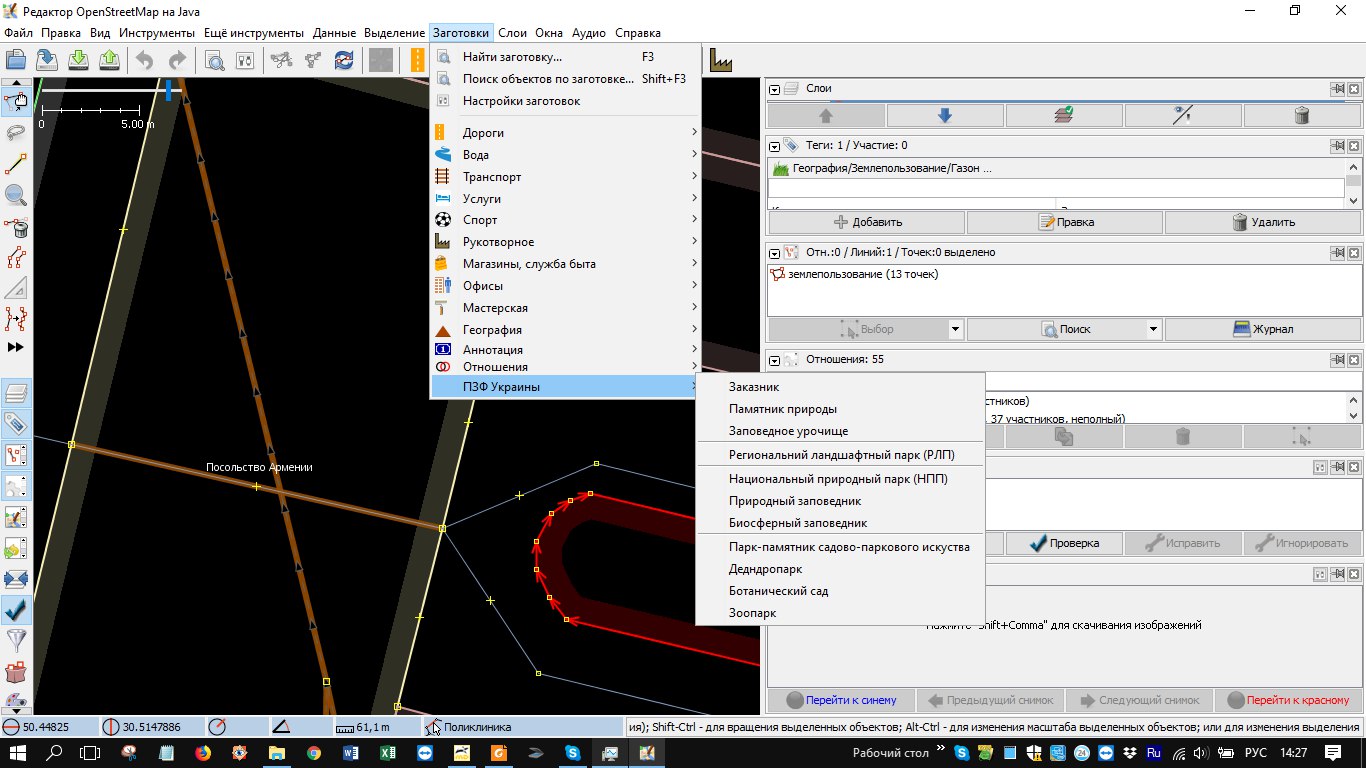Expand the География presets submenu
Image resolution: width=1366 pixels, height=768 pixels.
pyautogui.click(x=565, y=330)
